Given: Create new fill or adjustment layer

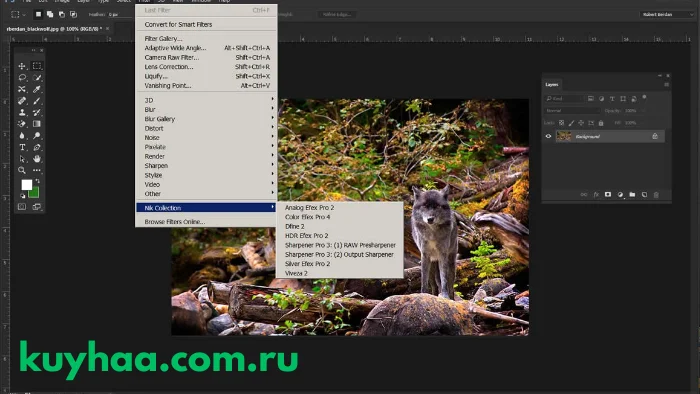Looking at the screenshot, I should click(x=620, y=195).
